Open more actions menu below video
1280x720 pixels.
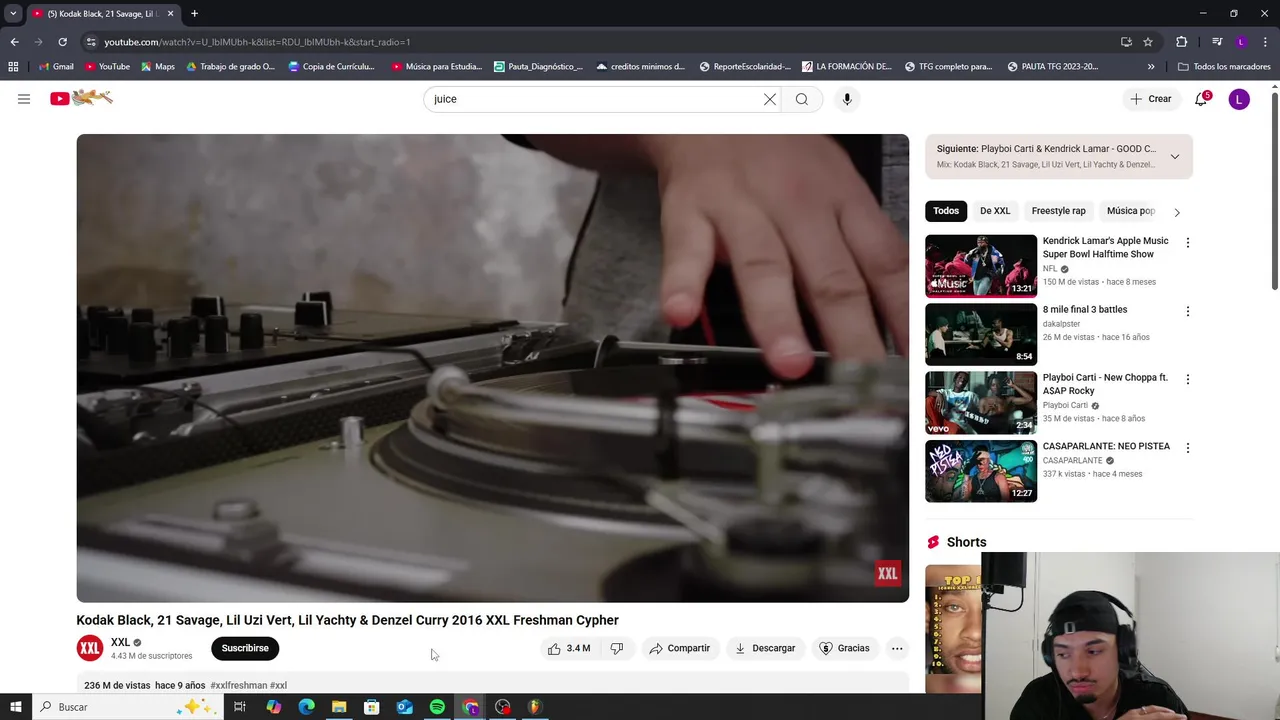point(897,648)
